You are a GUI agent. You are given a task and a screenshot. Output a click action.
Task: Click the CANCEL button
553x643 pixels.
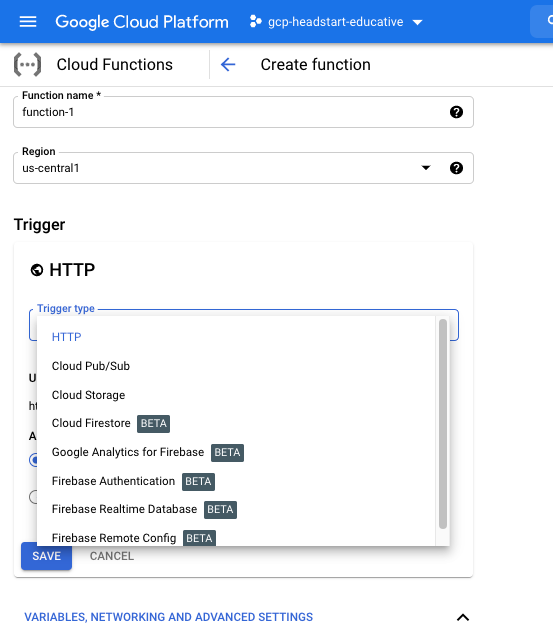[x=112, y=556]
